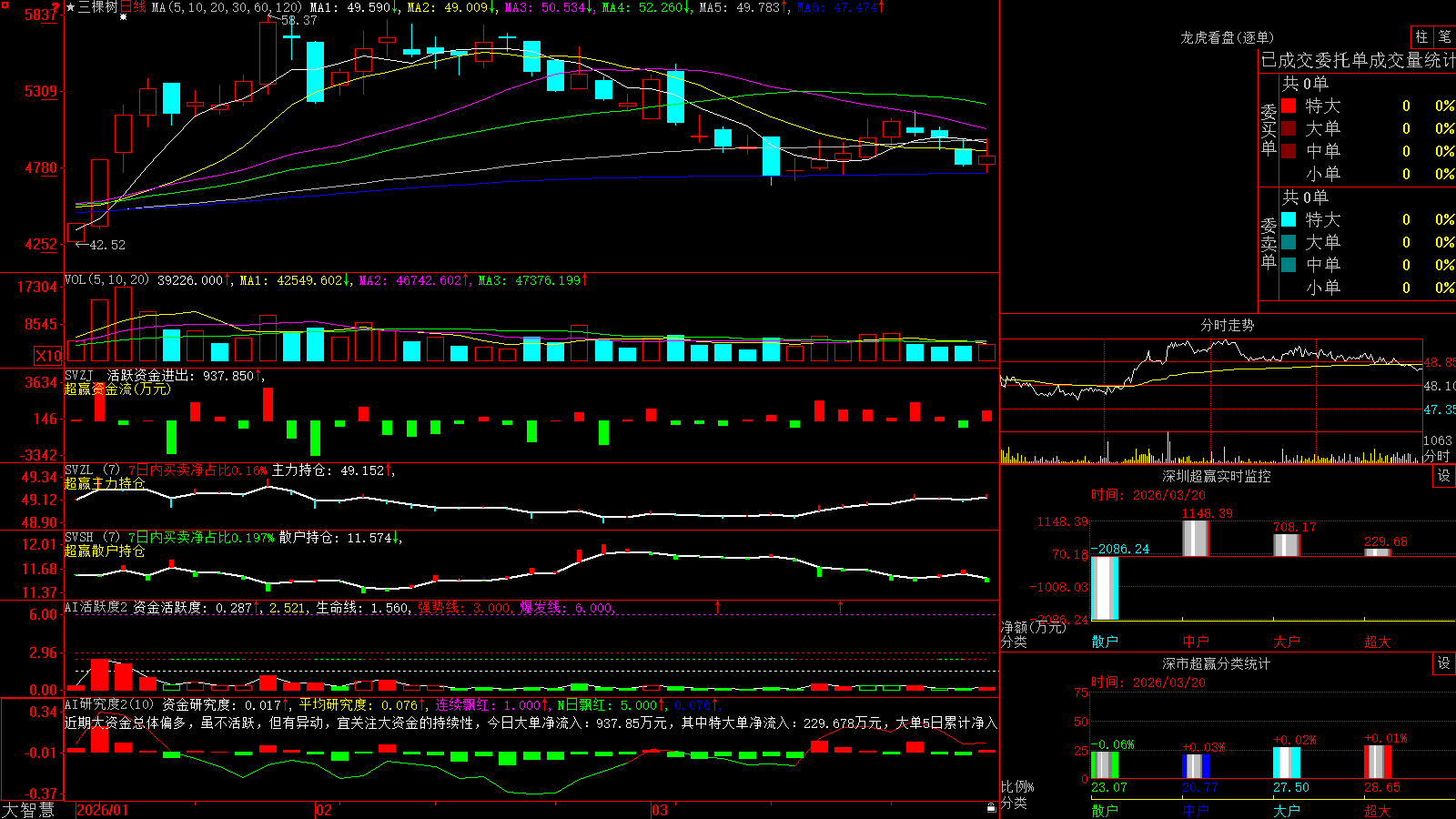Click the cyan 特大 sell order swatch
This screenshot has width=1456, height=819.
click(x=1289, y=219)
